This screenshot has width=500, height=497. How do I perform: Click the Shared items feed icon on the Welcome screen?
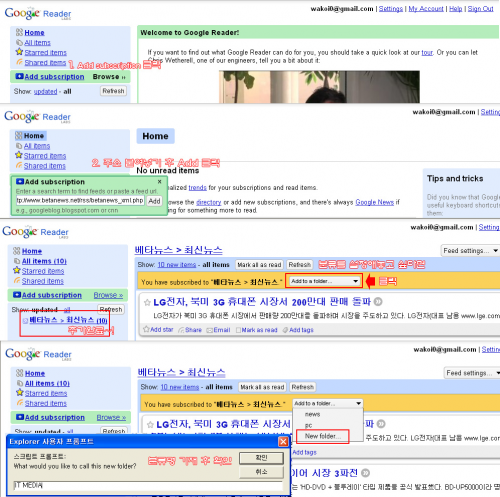[x=20, y=62]
